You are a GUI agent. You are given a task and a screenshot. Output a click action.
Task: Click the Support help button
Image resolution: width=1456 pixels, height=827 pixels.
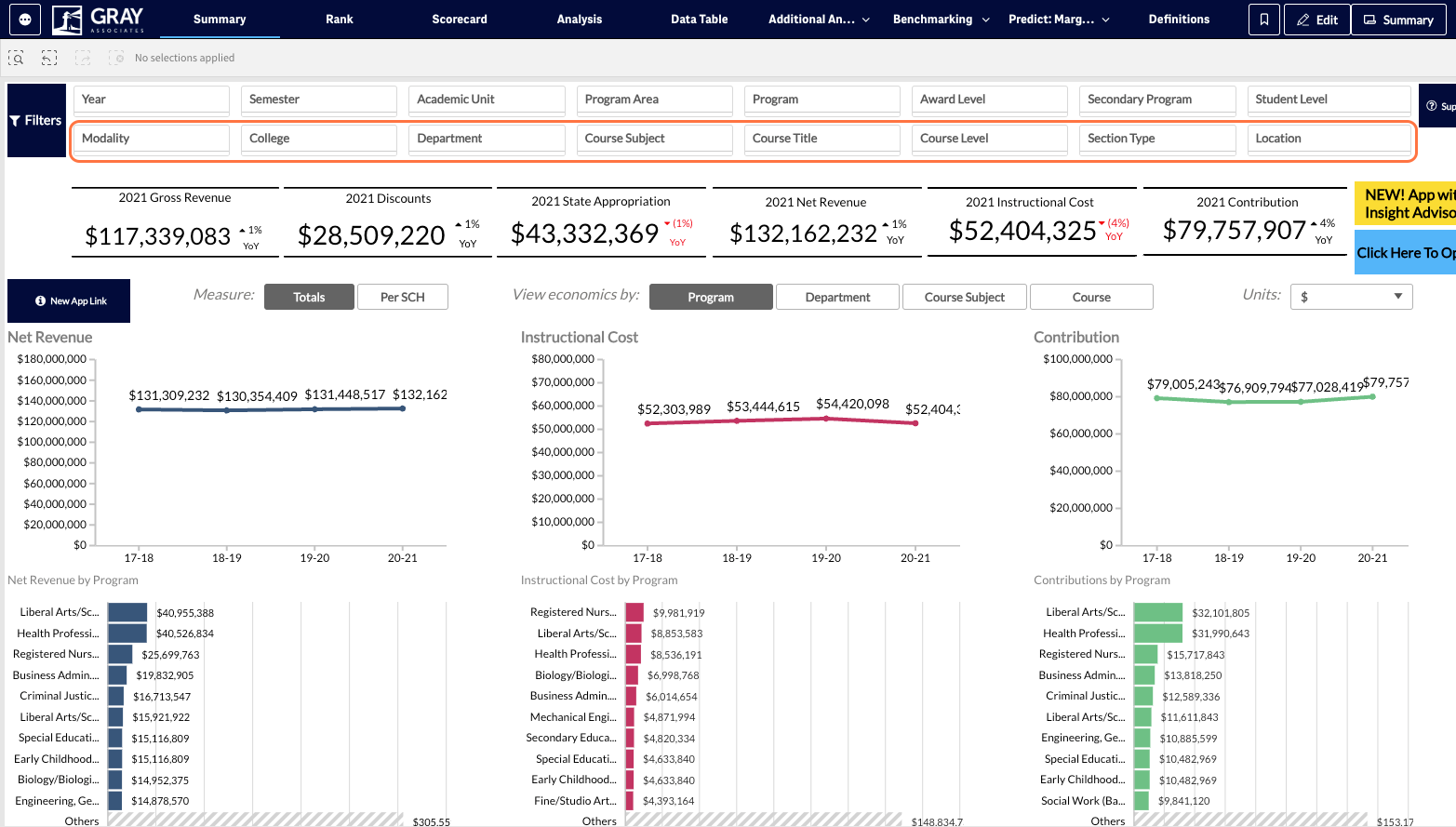pos(1439,106)
